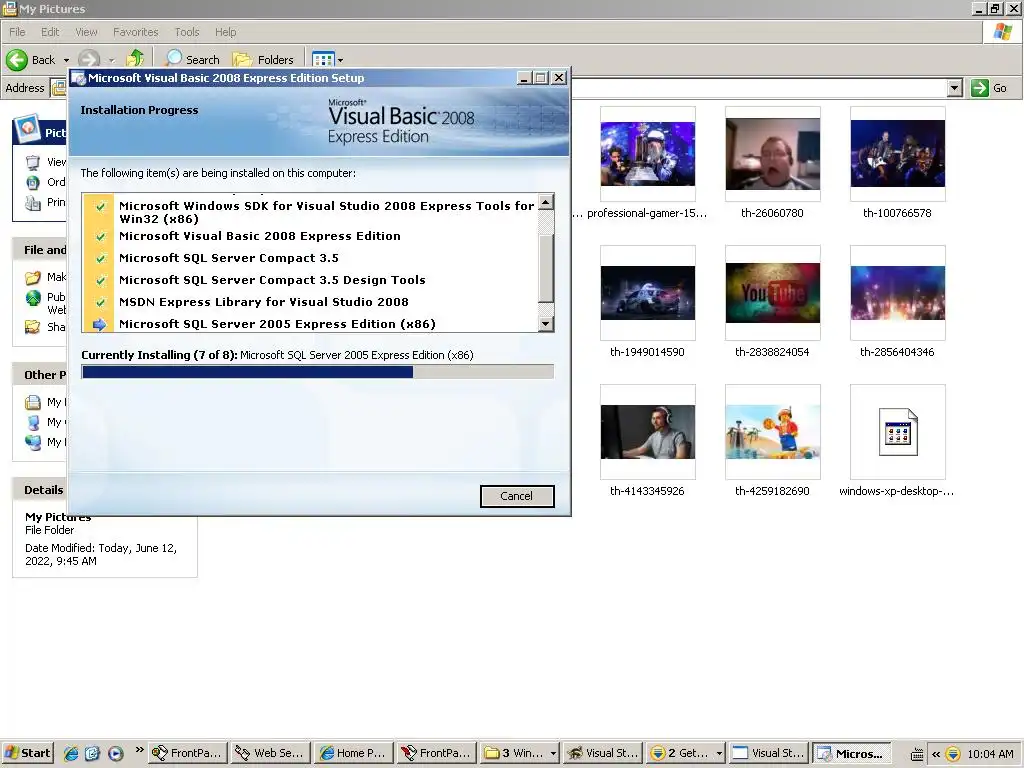Select the th-4143345926 picture thumbnail
The height and width of the screenshot is (768, 1024).
click(647, 432)
